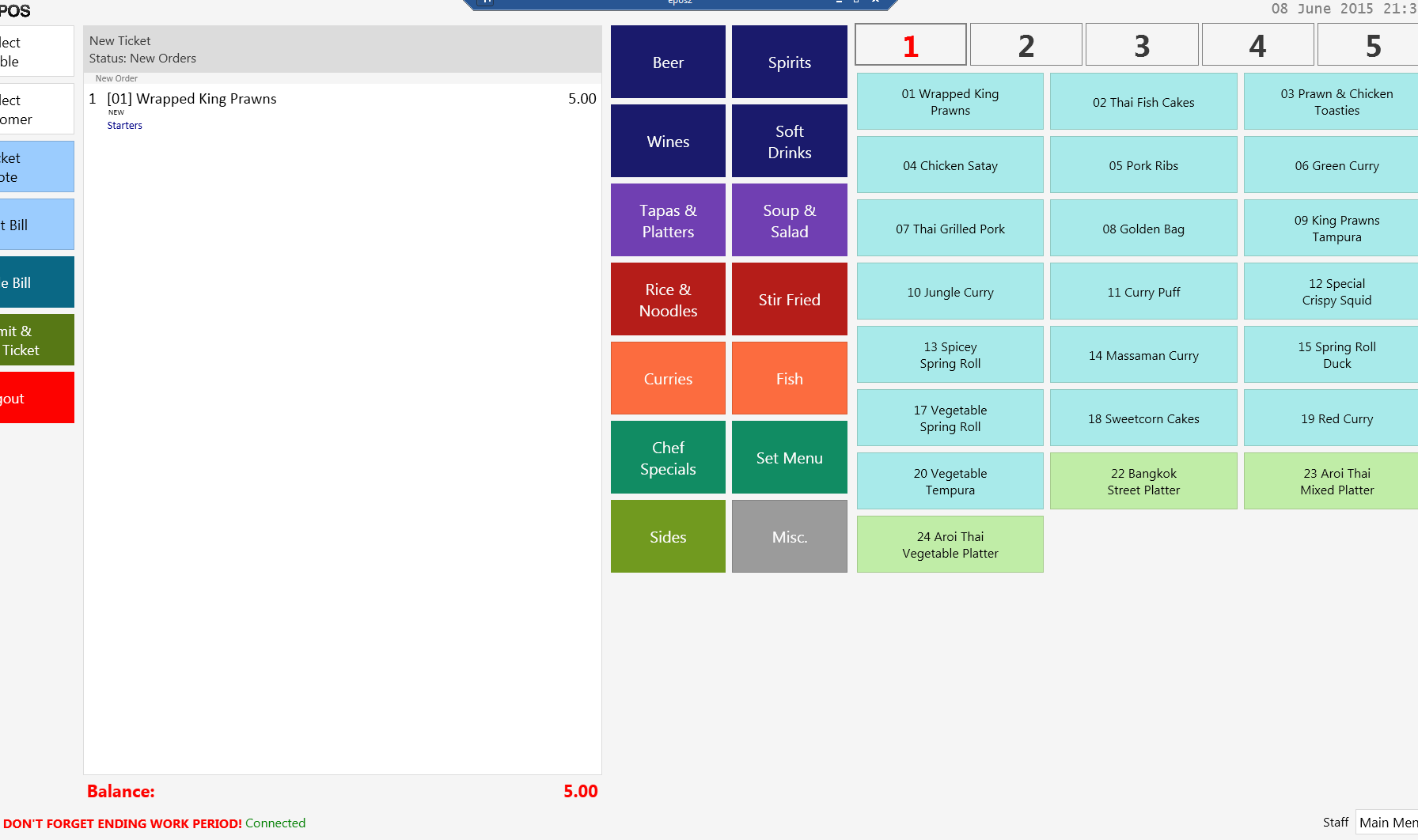Open the Soft Drinks category
Screen dimensions: 1418x840
[789, 142]
